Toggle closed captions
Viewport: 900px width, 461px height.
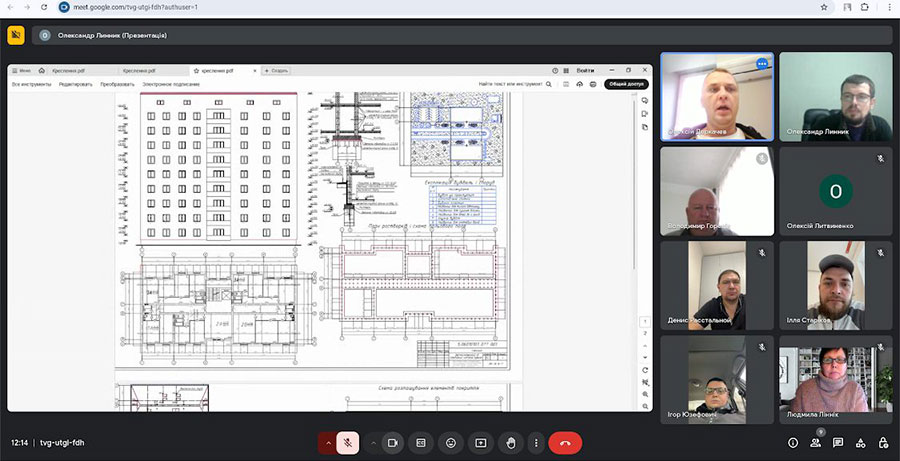421,442
